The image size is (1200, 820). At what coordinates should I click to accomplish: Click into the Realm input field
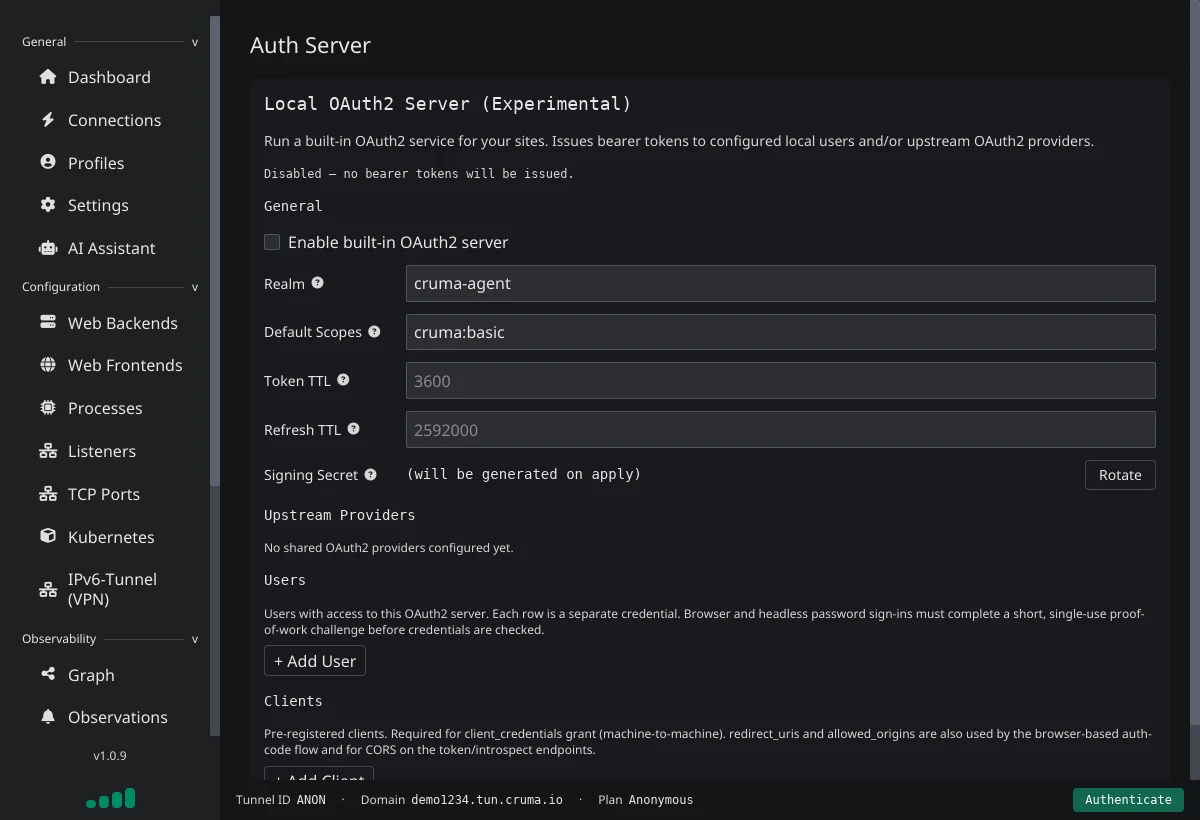pyautogui.click(x=781, y=283)
